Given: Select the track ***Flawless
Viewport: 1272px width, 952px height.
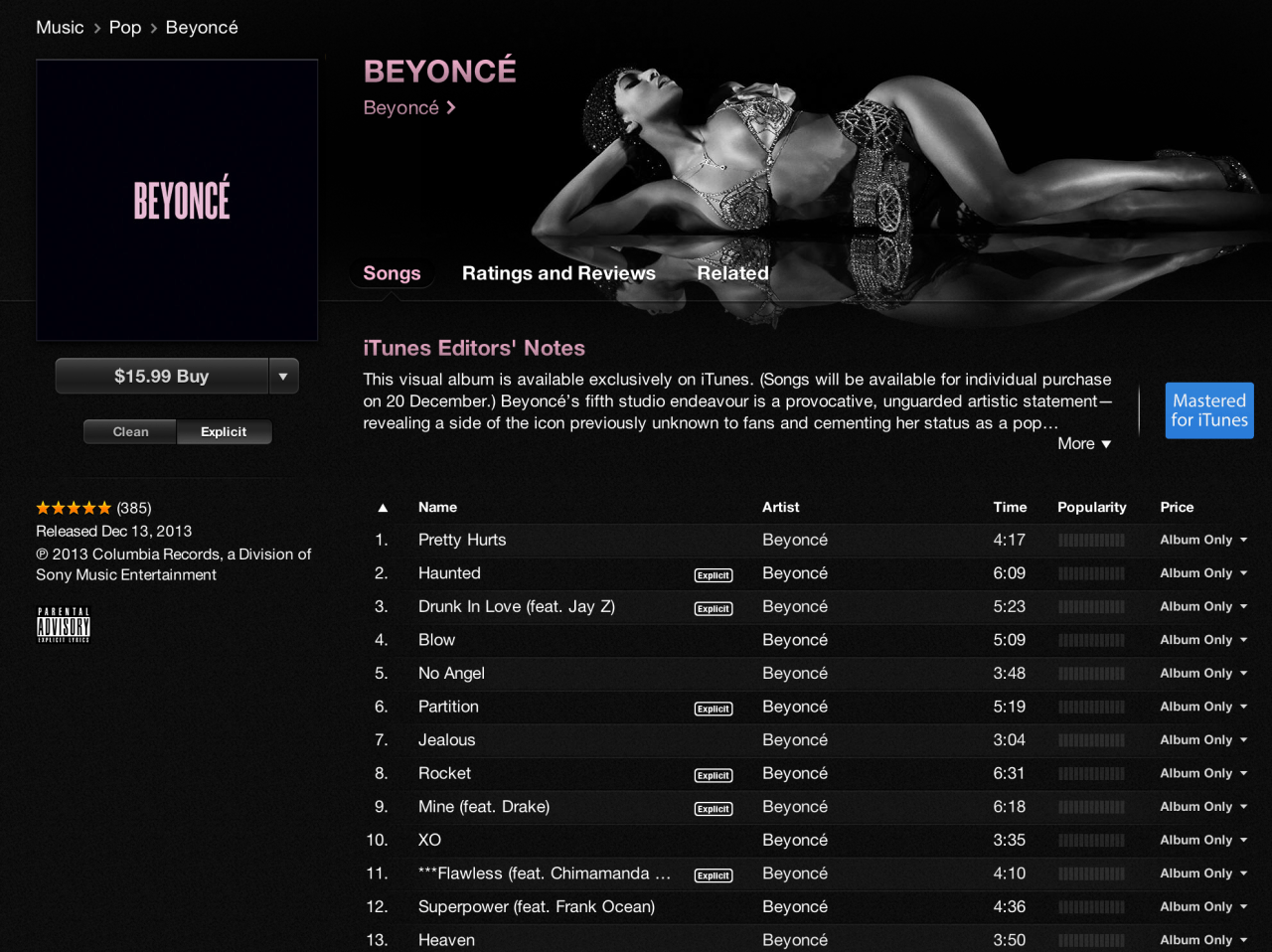Looking at the screenshot, I should tap(545, 873).
